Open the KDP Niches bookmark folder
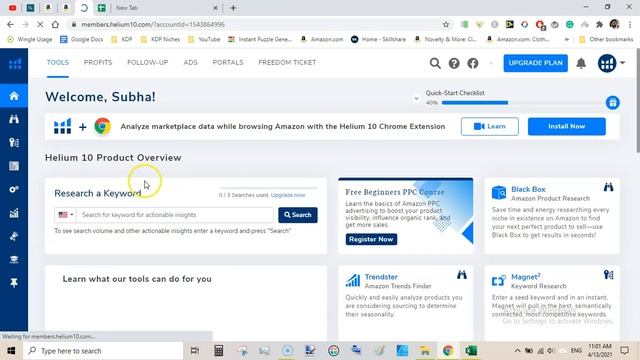This screenshot has width=640, height=360. pyautogui.click(x=160, y=40)
